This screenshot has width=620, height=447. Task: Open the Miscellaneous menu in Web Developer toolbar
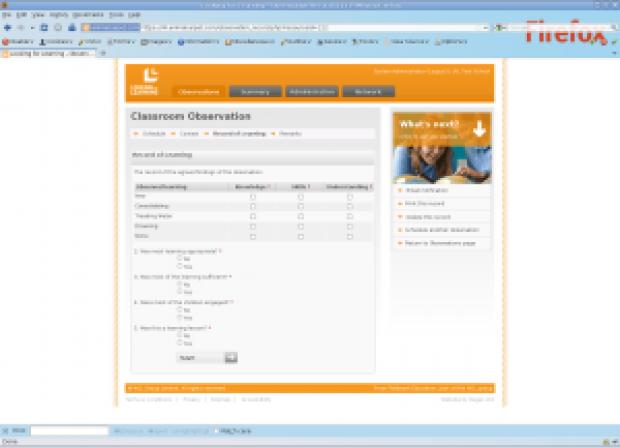pyautogui.click(x=250, y=42)
